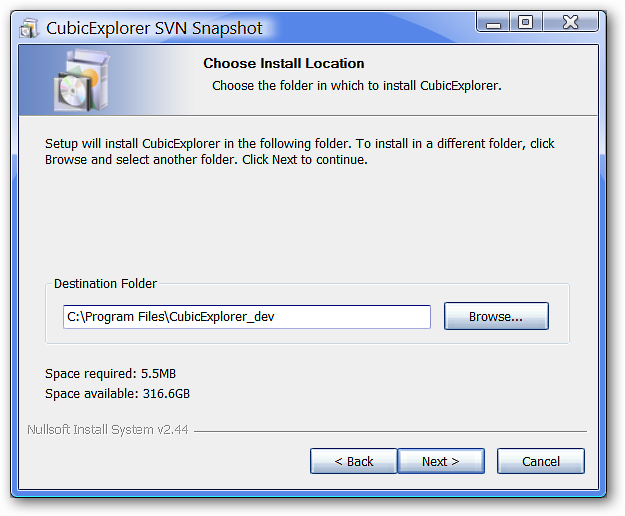Click the Space available: 316.6GB text

click(118, 394)
